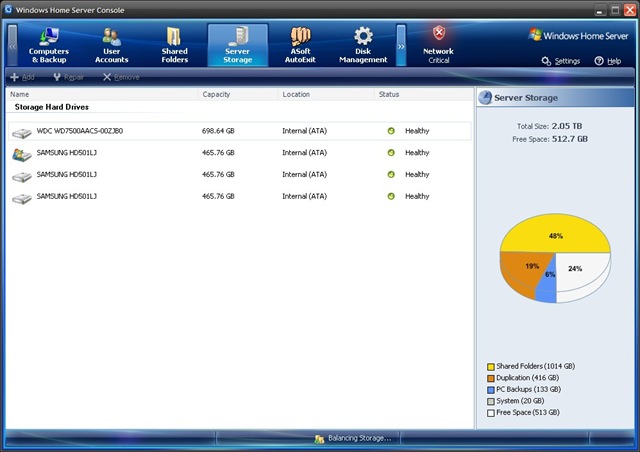Click the white Free Space legend swatch
This screenshot has width=640, height=452.
(x=491, y=413)
